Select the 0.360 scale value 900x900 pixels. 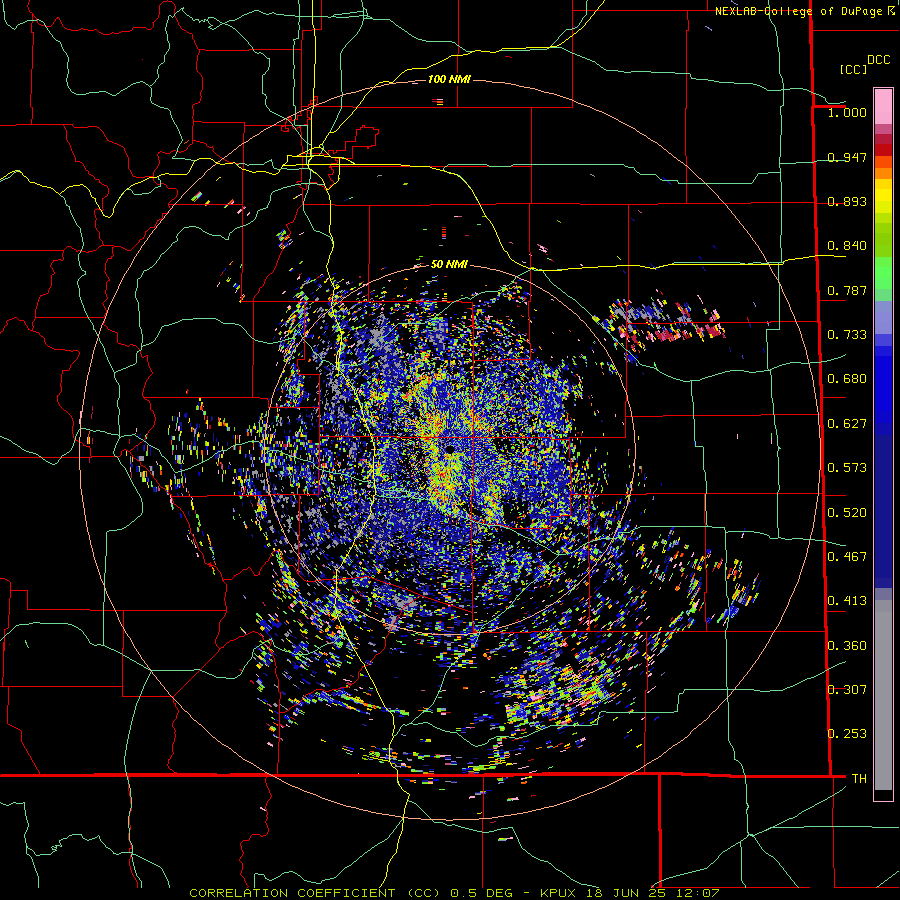(x=847, y=646)
